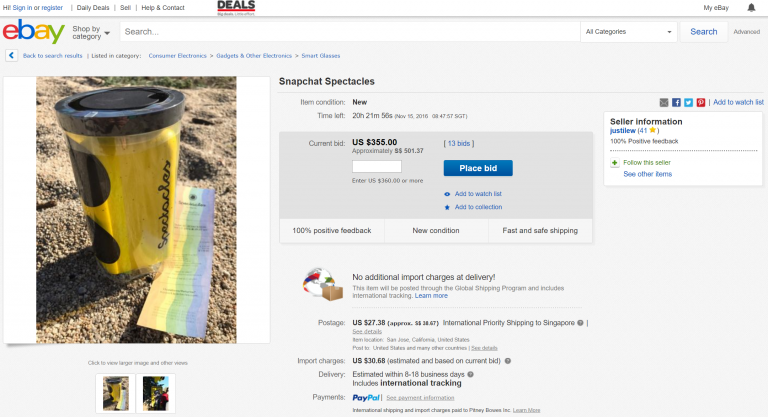Open the notifications bell
This screenshot has width=768, height=417.
[751, 8]
